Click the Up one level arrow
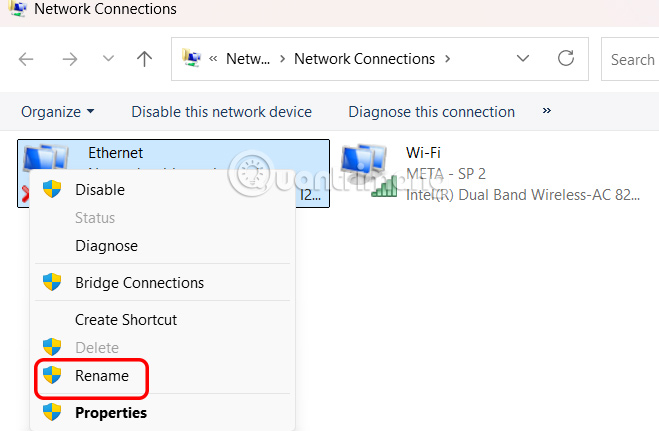Screen dimensions: 659x431 pyautogui.click(x=144, y=59)
